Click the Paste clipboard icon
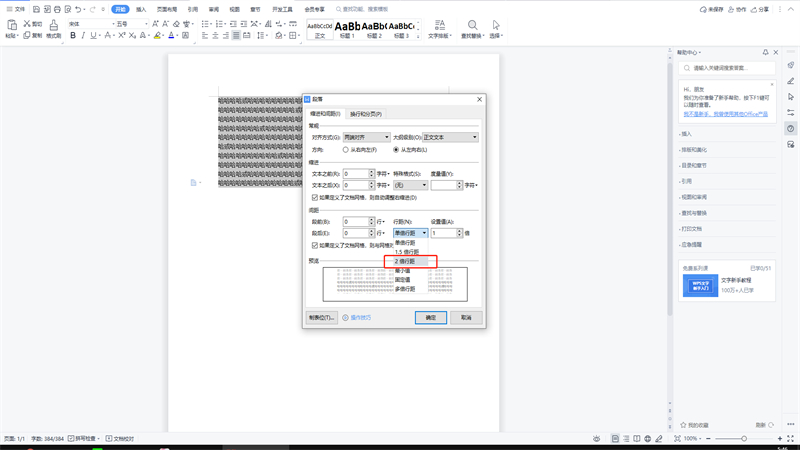Image resolution: width=800 pixels, height=450 pixels. click(x=12, y=25)
